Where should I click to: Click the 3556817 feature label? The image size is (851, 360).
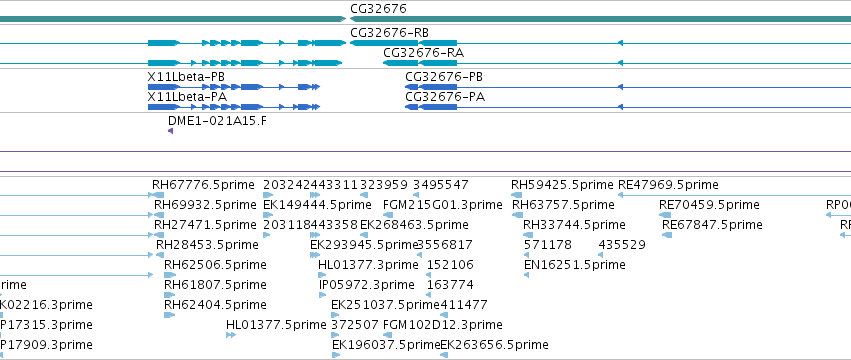pos(446,245)
